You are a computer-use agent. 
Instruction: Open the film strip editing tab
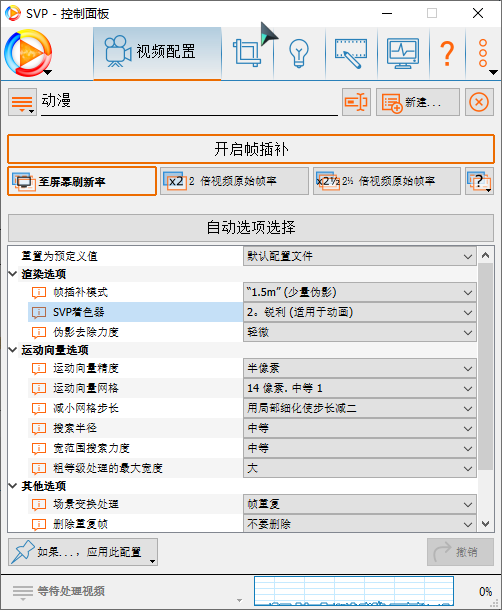pos(351,53)
